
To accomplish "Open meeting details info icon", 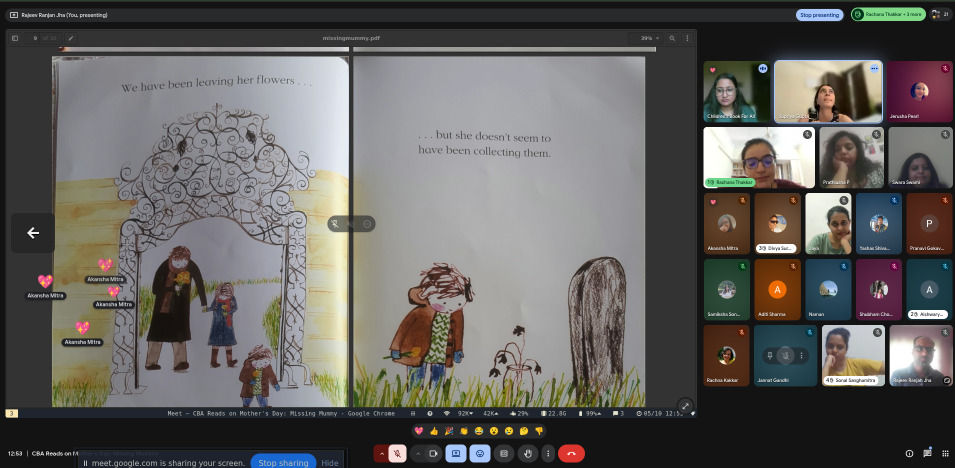I will point(909,453).
